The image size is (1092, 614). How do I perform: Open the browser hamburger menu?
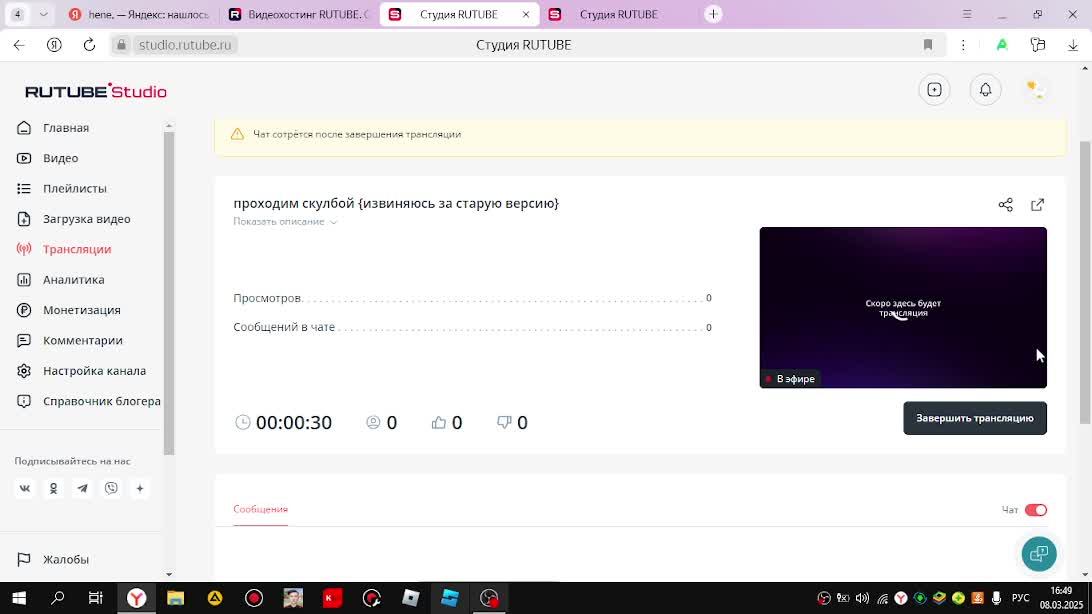coord(967,15)
